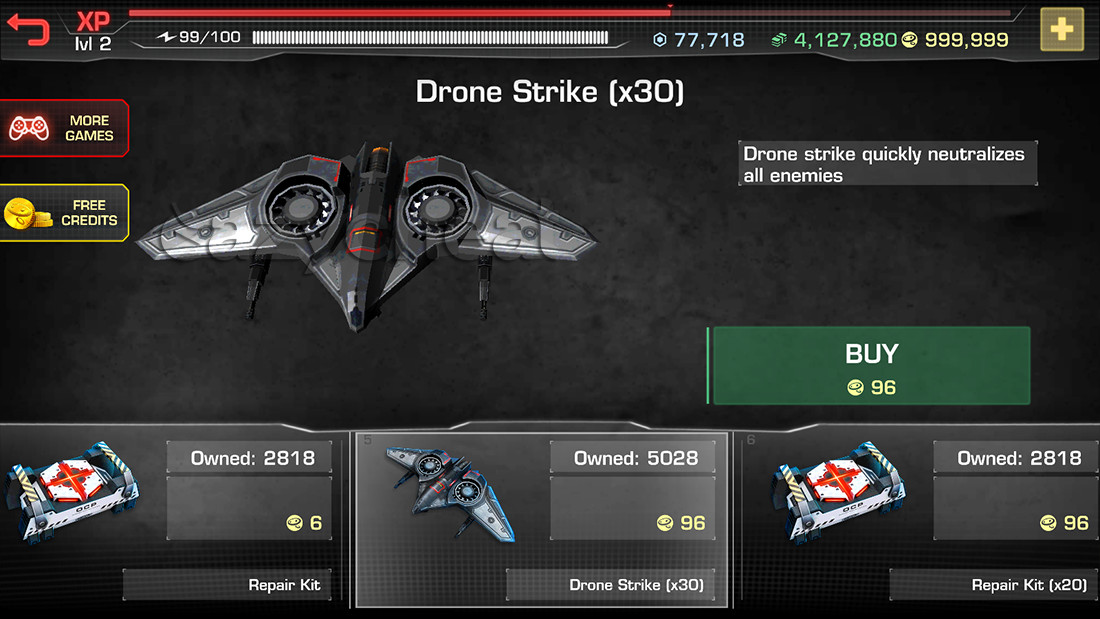Click the Drone Strike ship thumbnail
This screenshot has width=1100, height=619.
[450, 493]
